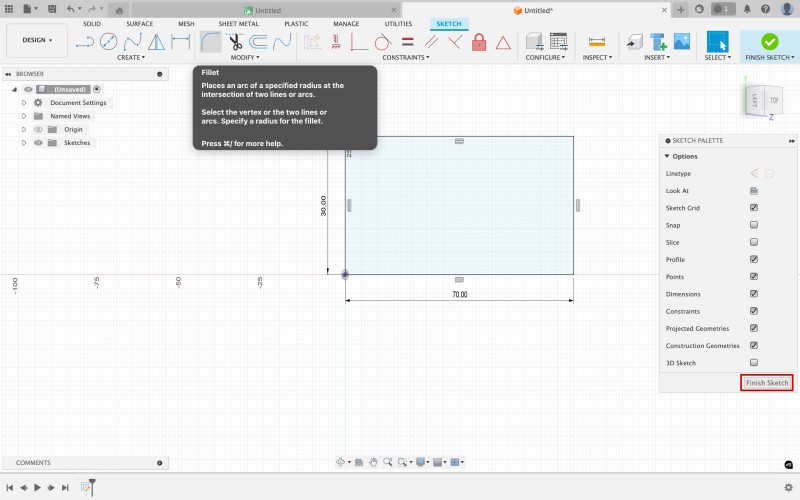Viewport: 800px width, 500px height.
Task: Open the Help question mark
Action: (x=765, y=9)
